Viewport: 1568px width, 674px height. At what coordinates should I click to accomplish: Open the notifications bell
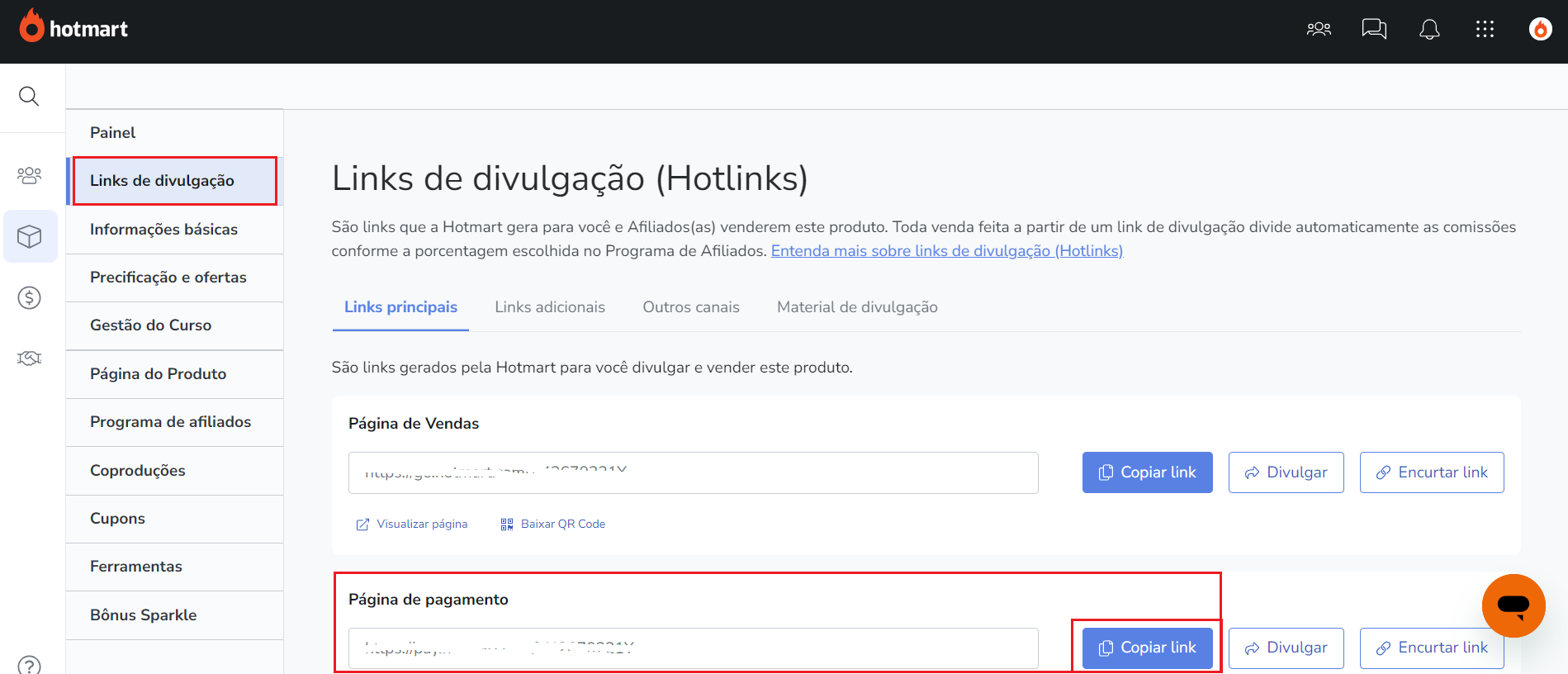(1429, 30)
